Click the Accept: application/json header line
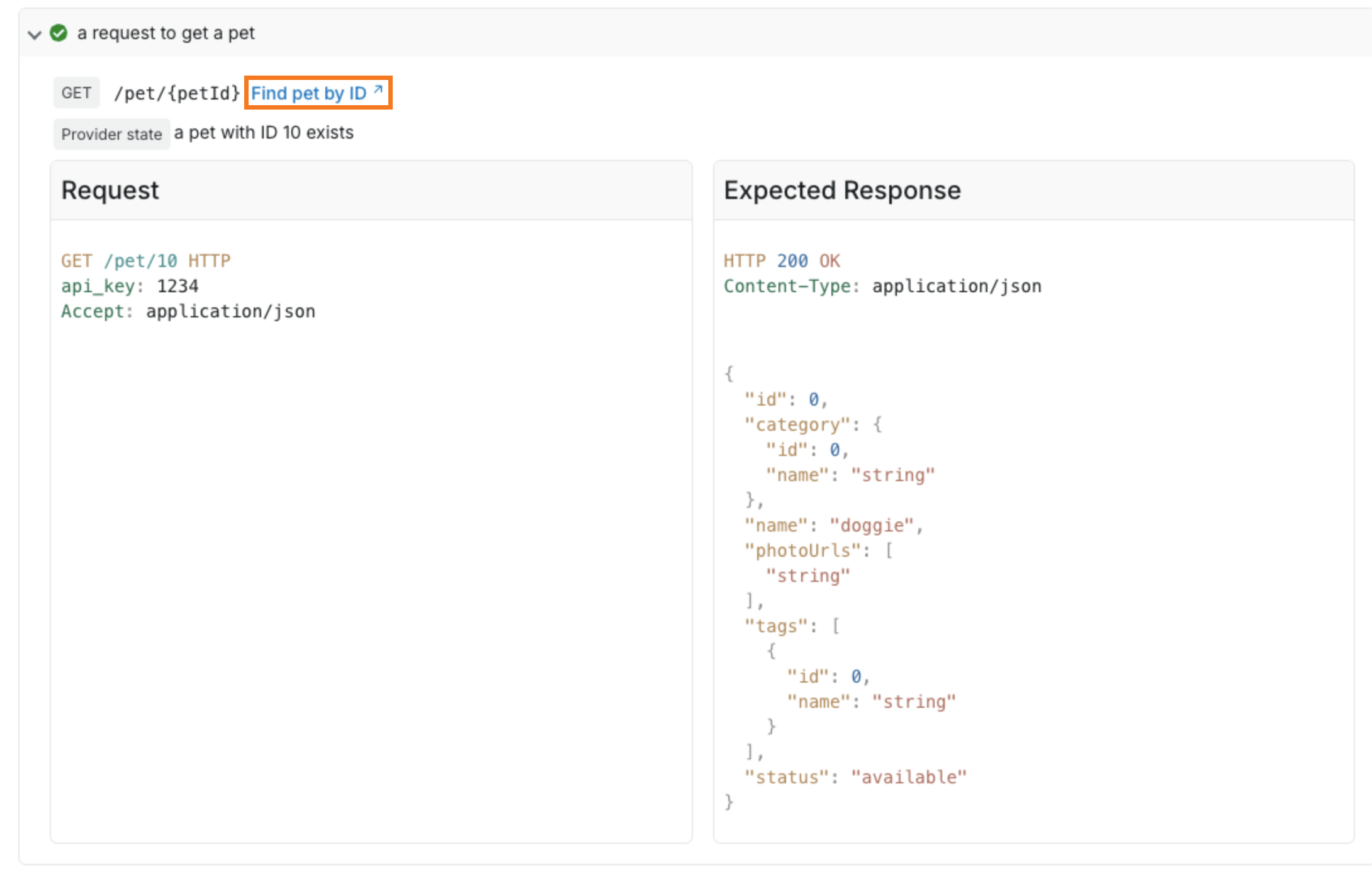The width and height of the screenshot is (1372, 869). [x=188, y=311]
